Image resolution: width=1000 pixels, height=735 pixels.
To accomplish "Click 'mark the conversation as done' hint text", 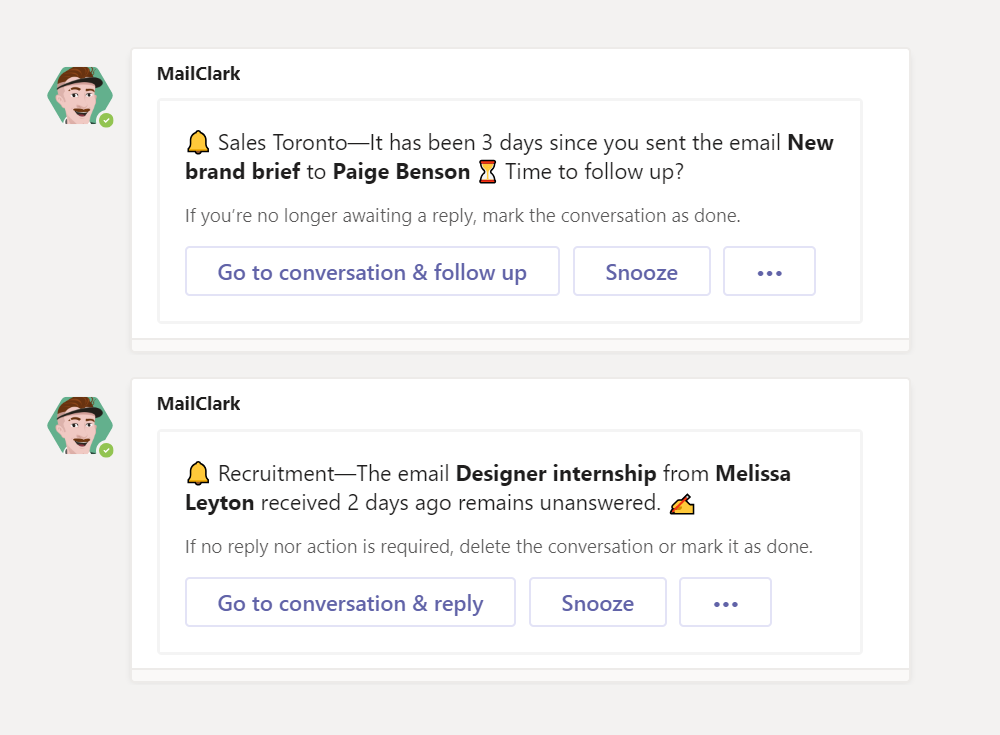I will point(612,216).
